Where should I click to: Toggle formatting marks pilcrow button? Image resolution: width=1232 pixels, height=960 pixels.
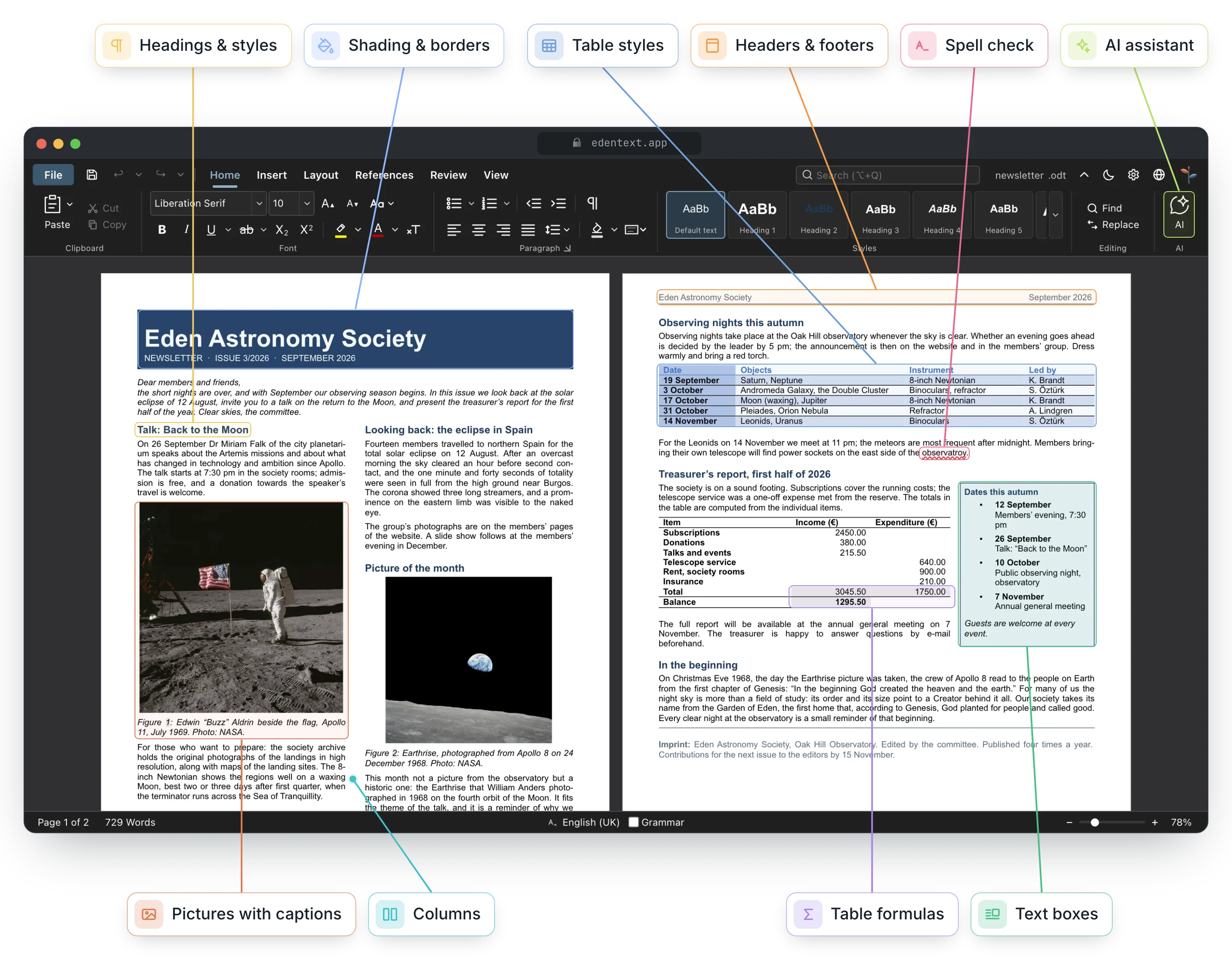pos(592,203)
